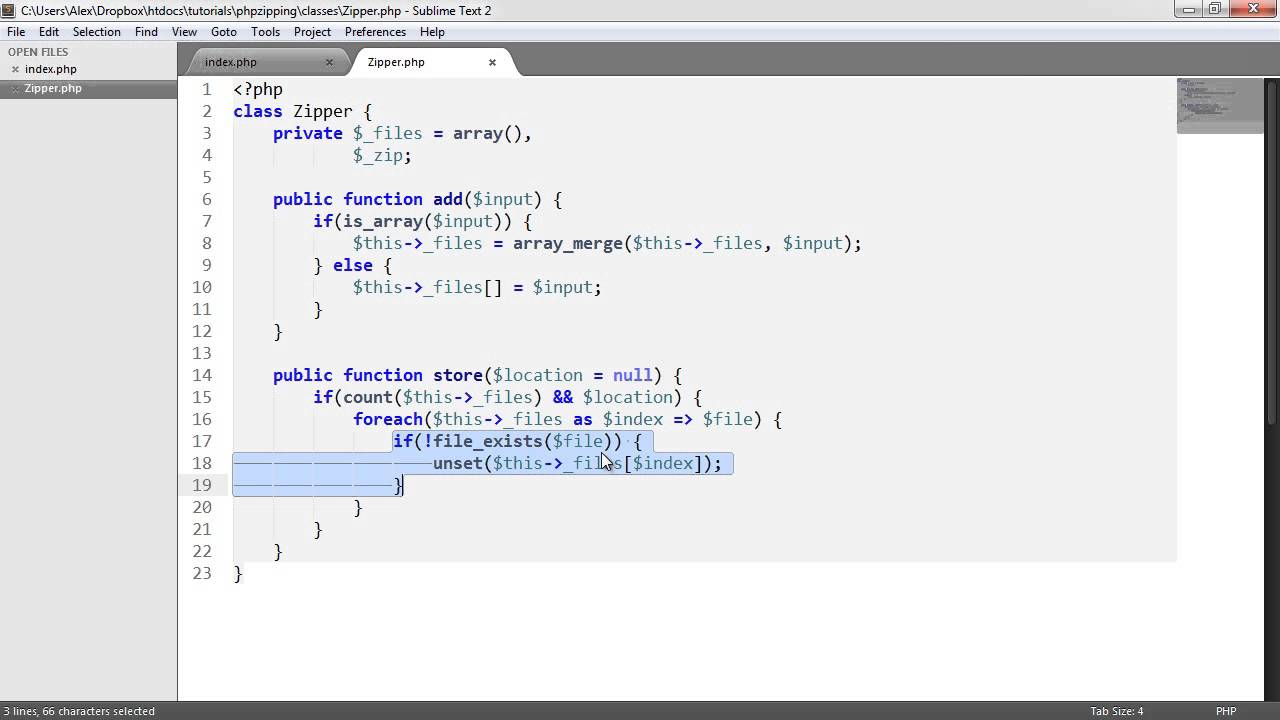Click 'public function add' text
This screenshot has height=720, width=1280.
[x=368, y=199]
